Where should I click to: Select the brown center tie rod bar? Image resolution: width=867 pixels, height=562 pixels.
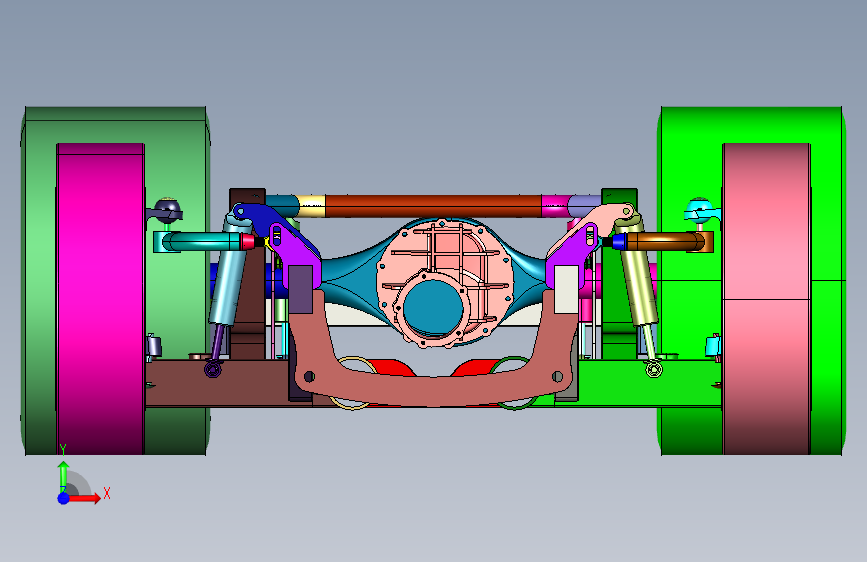coord(433,206)
